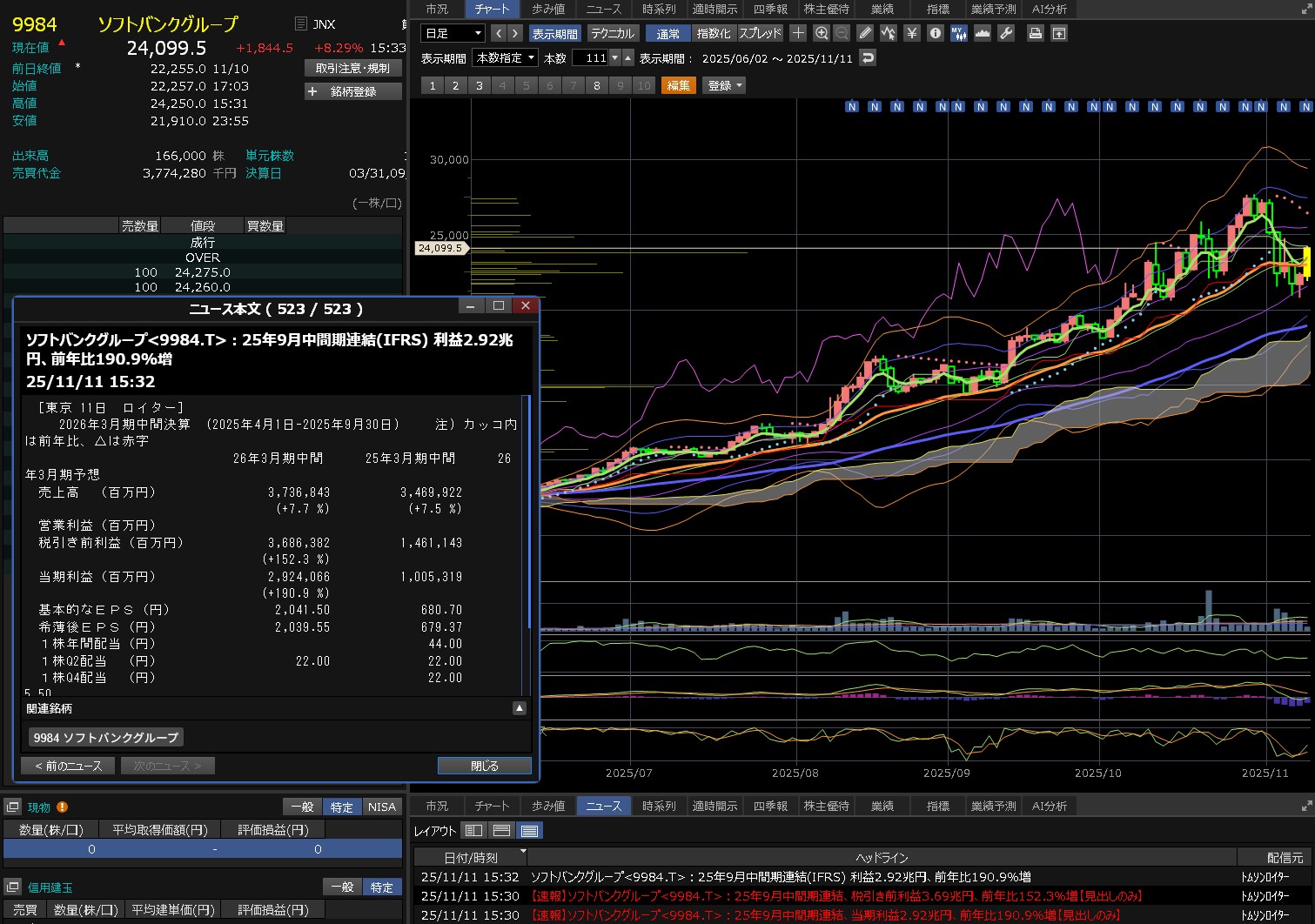Open the 本数指定 period type dropdown
Image resolution: width=1315 pixels, height=924 pixels.
click(506, 57)
